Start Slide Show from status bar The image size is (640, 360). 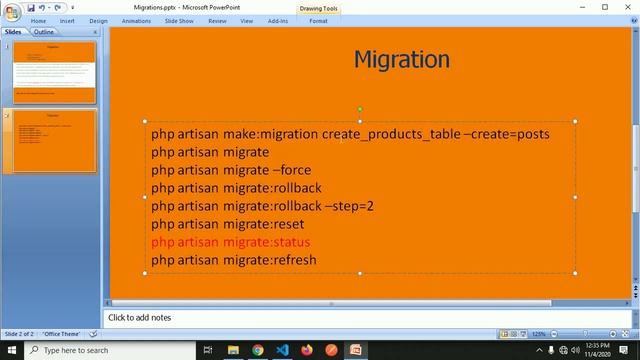523,334
